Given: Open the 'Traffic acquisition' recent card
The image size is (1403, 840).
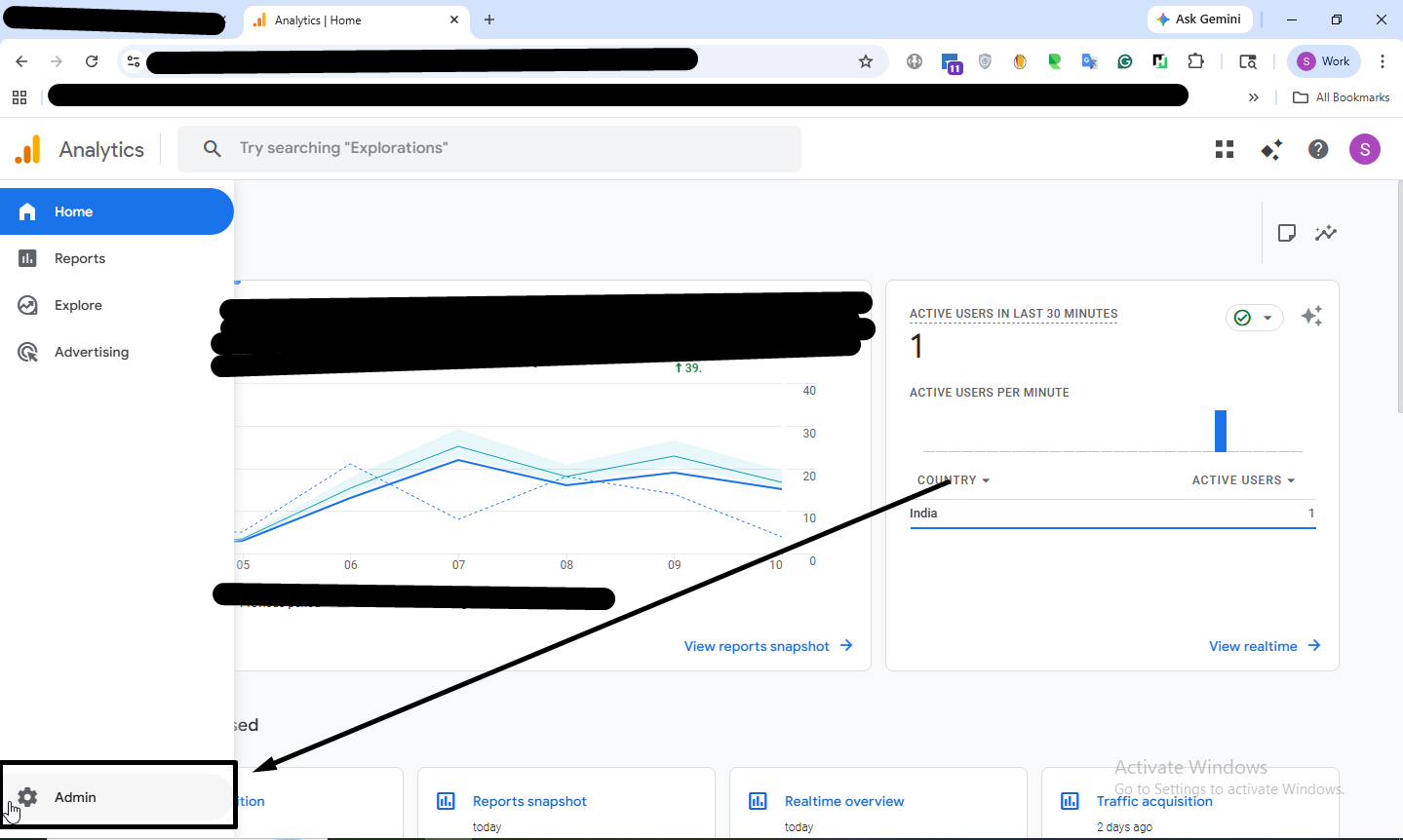Looking at the screenshot, I should click(1190, 803).
